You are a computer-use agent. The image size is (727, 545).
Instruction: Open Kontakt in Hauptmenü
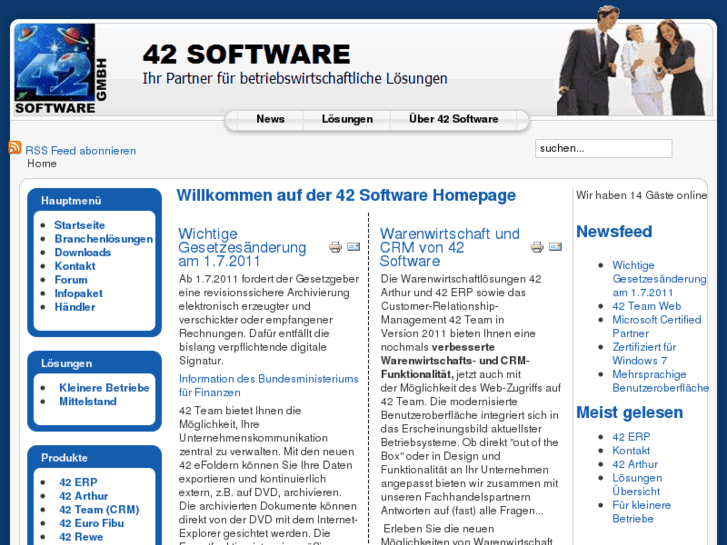coord(75,266)
